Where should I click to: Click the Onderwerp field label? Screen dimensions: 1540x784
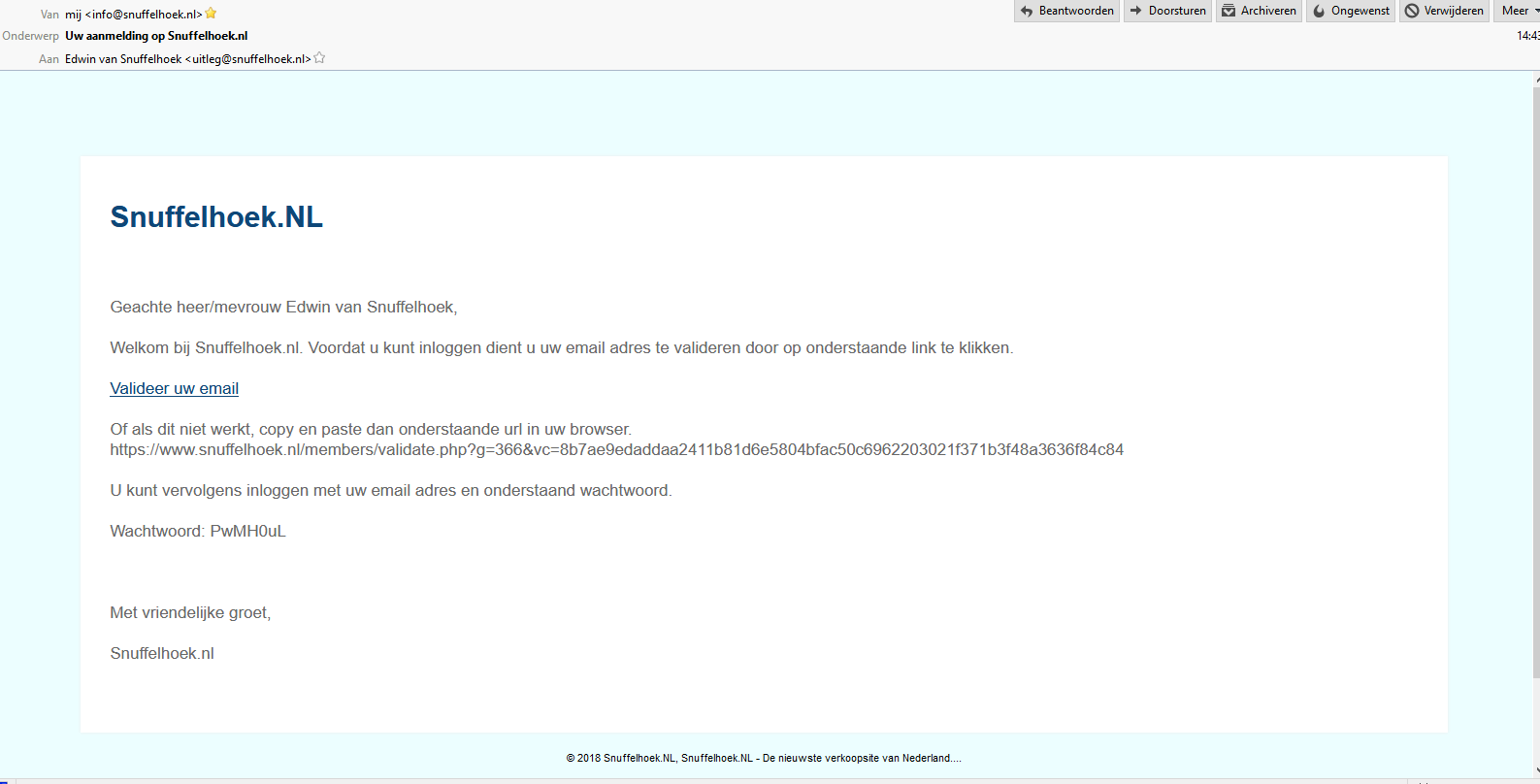pyautogui.click(x=31, y=36)
